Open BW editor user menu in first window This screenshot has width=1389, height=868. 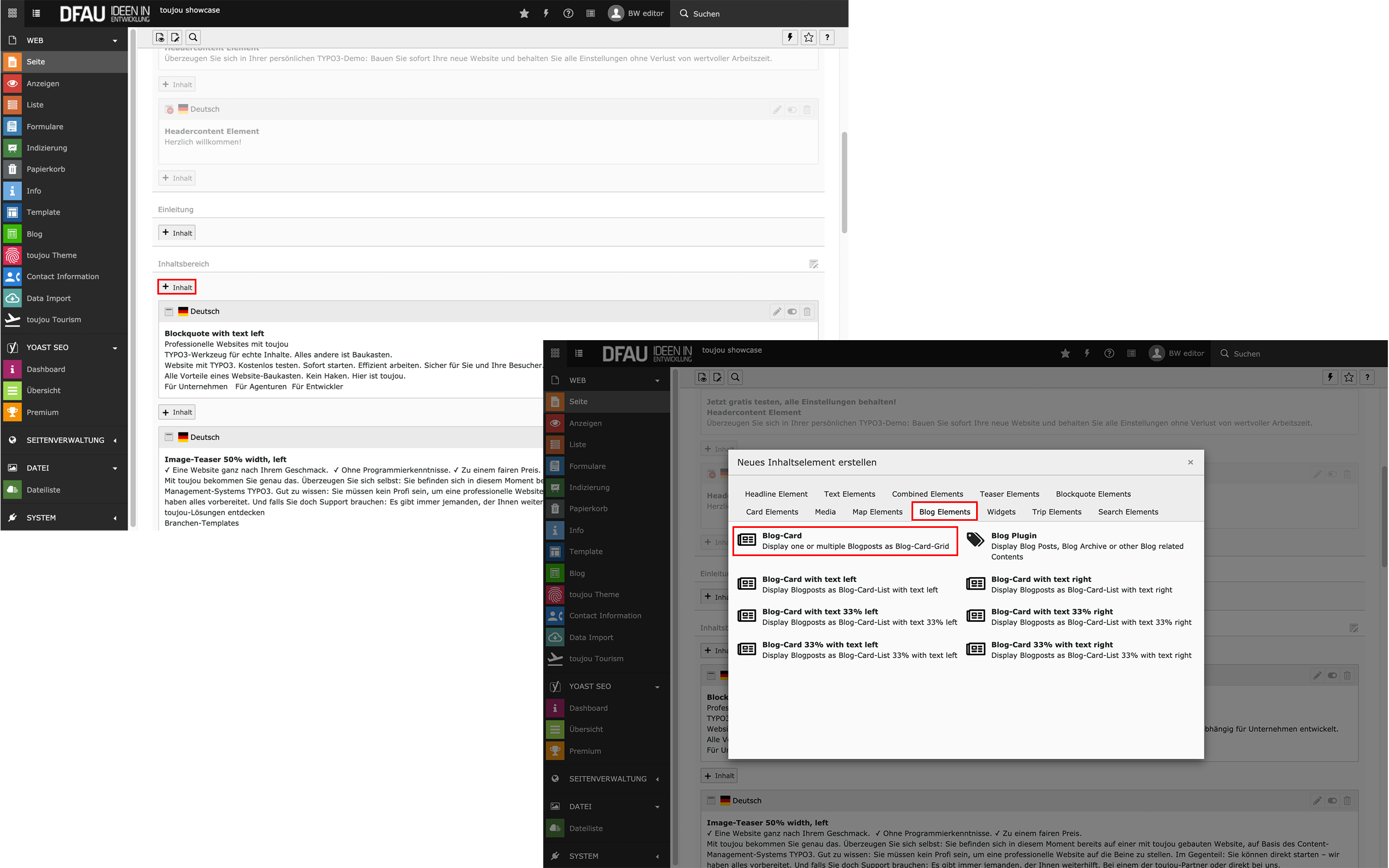click(636, 13)
